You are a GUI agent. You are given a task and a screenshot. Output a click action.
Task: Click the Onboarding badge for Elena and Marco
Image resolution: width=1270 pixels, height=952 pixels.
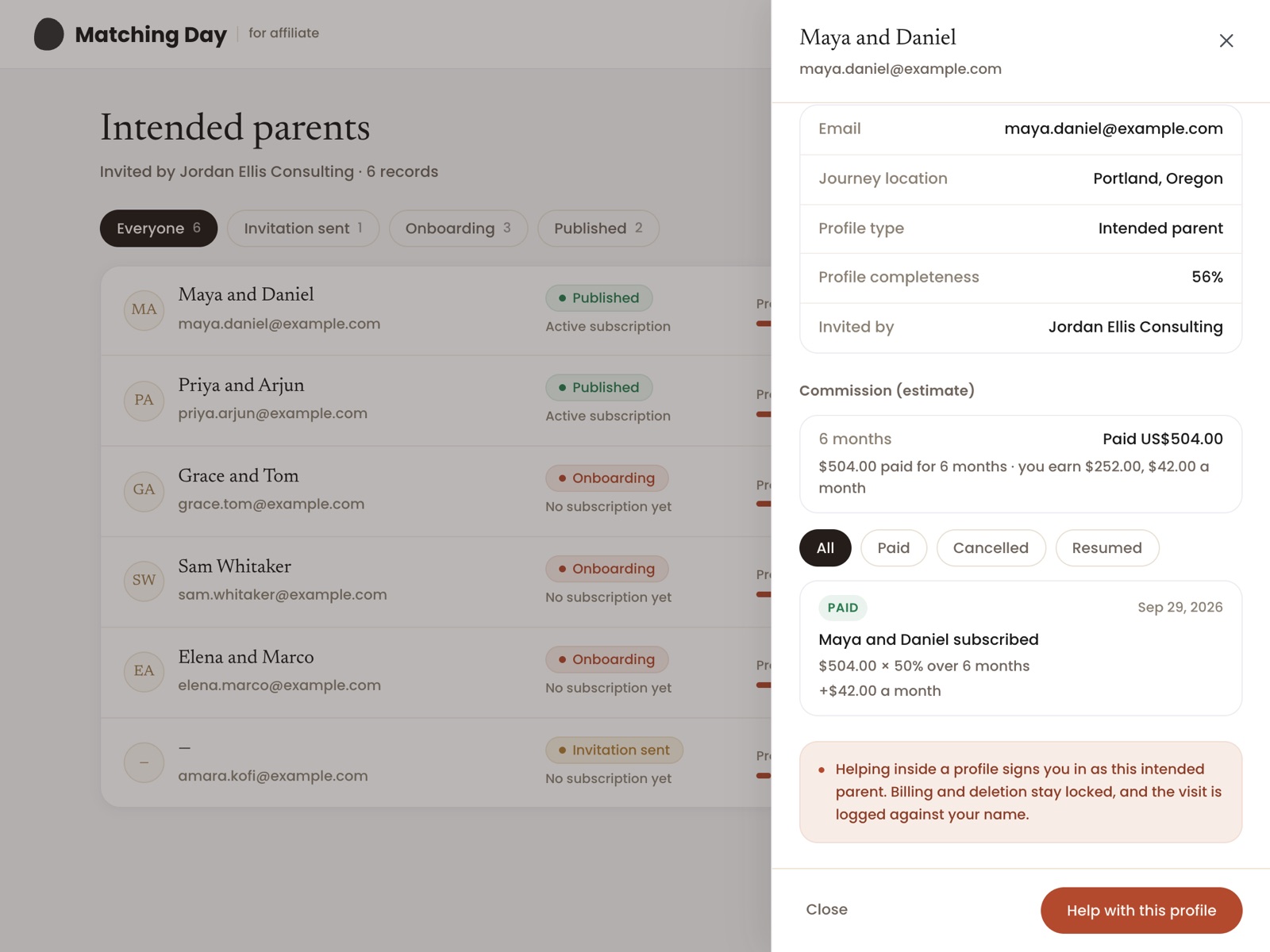(607, 659)
